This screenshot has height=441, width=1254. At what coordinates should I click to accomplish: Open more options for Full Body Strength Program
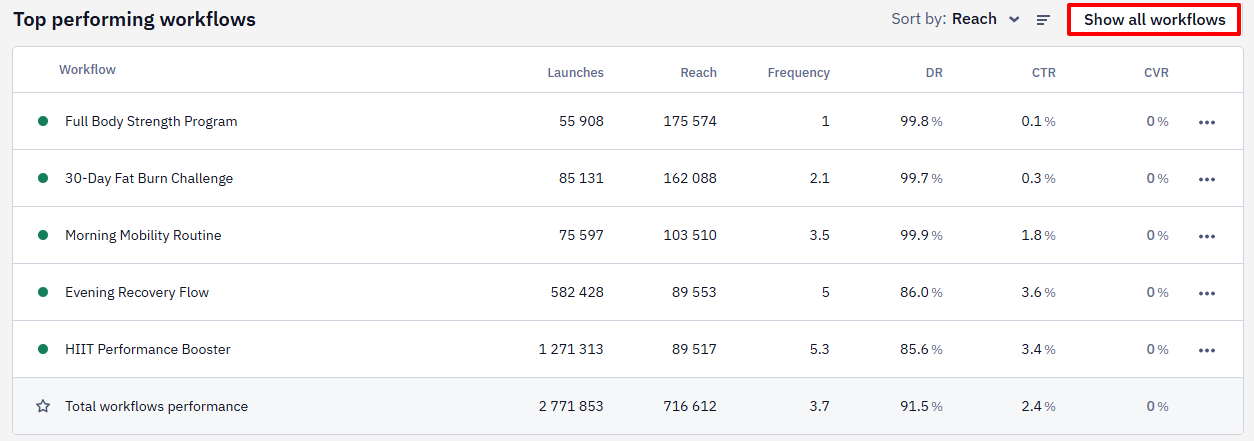click(x=1207, y=122)
